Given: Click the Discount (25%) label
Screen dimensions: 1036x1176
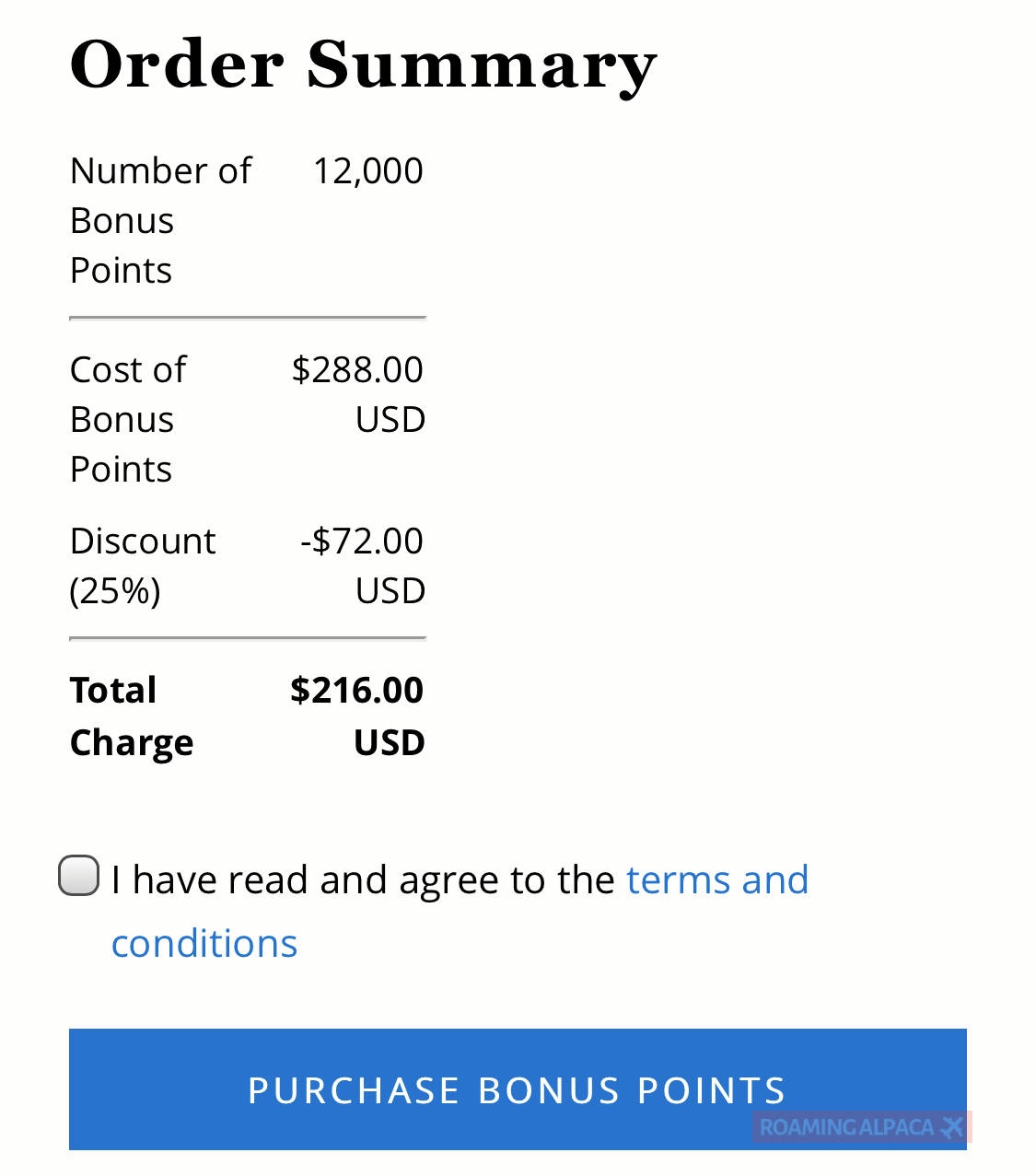Looking at the screenshot, I should click(x=142, y=565).
